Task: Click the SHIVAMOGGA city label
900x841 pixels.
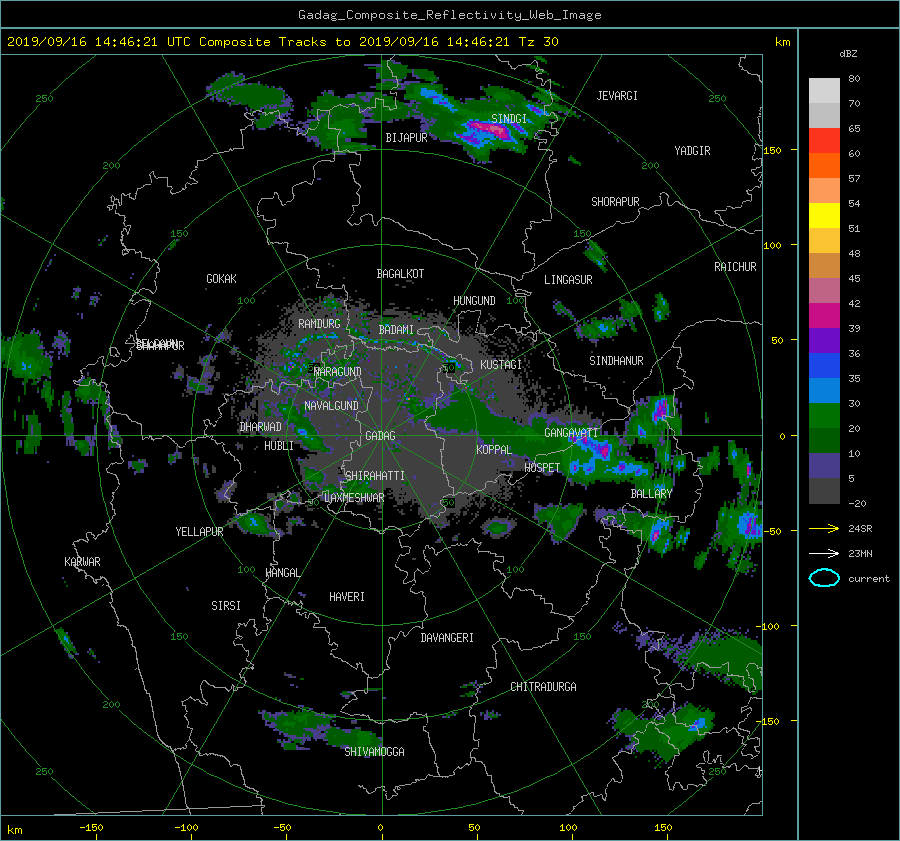Action: (374, 752)
